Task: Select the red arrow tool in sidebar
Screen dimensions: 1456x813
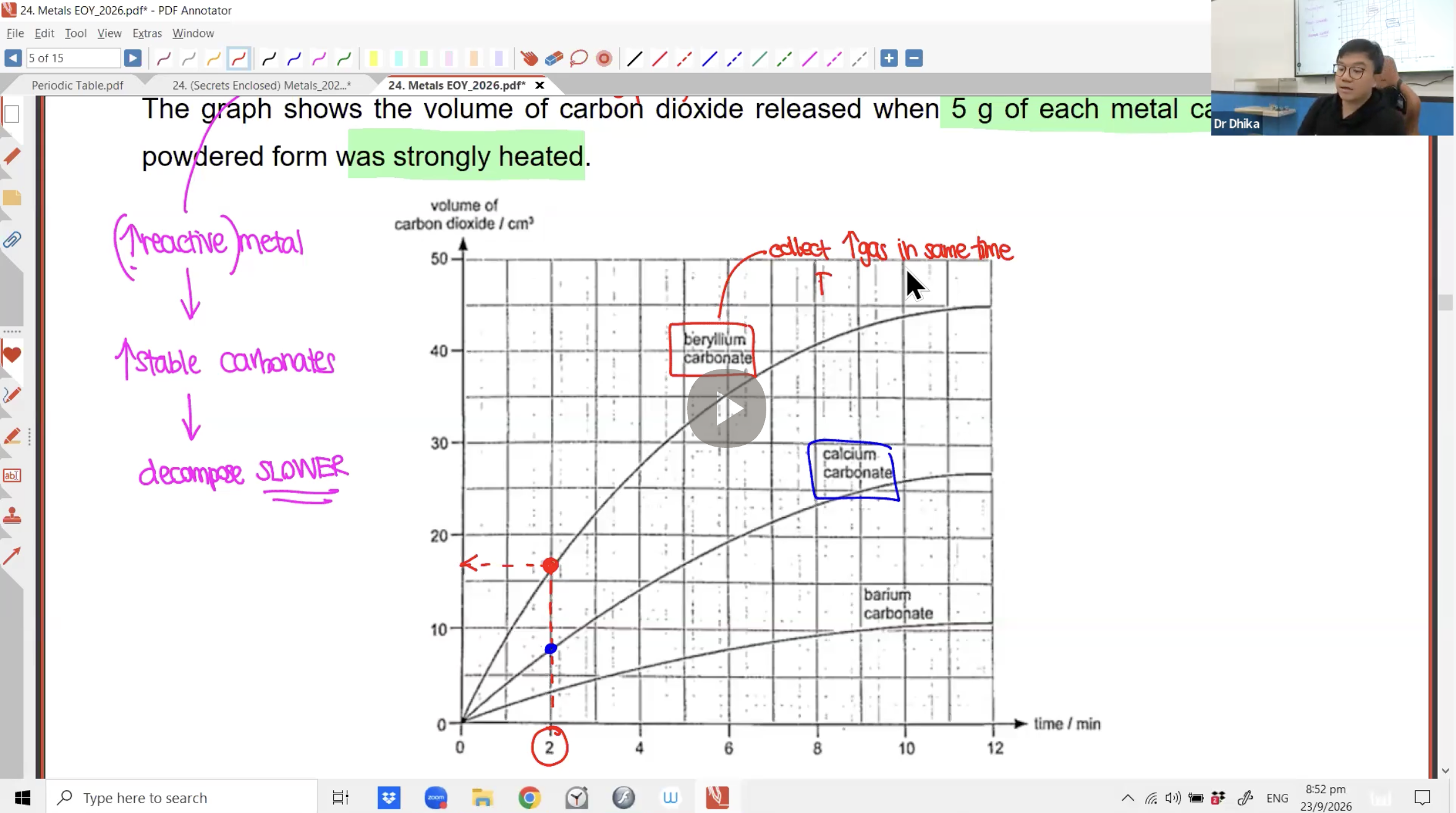Action: 12,556
